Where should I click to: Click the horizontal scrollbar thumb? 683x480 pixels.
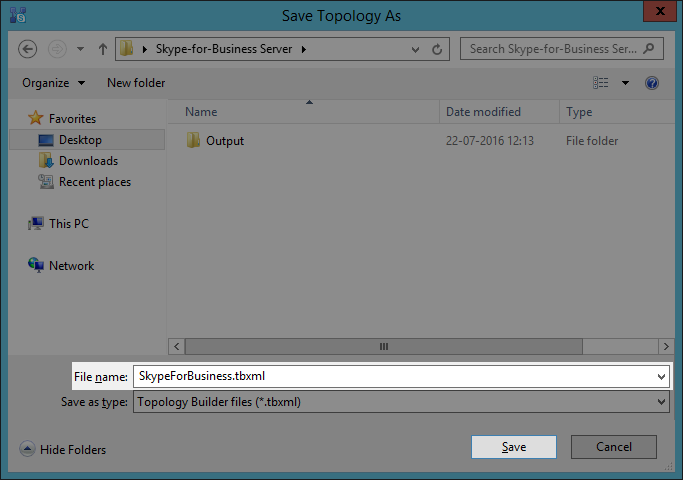tap(384, 347)
